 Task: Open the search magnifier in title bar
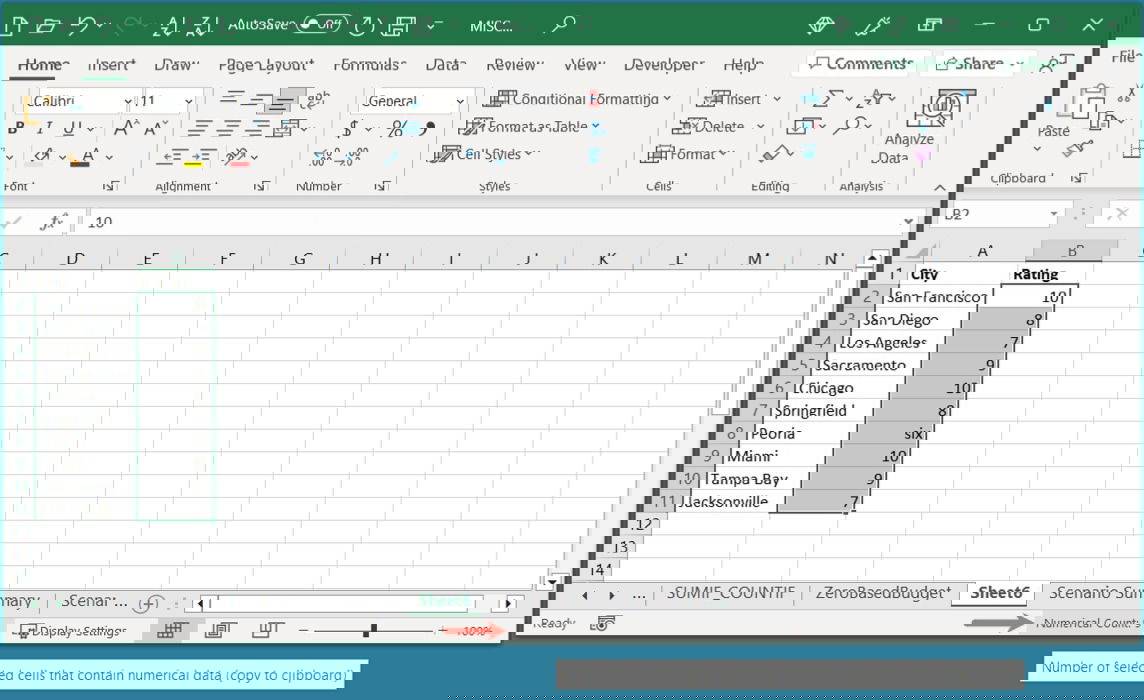(x=563, y=26)
